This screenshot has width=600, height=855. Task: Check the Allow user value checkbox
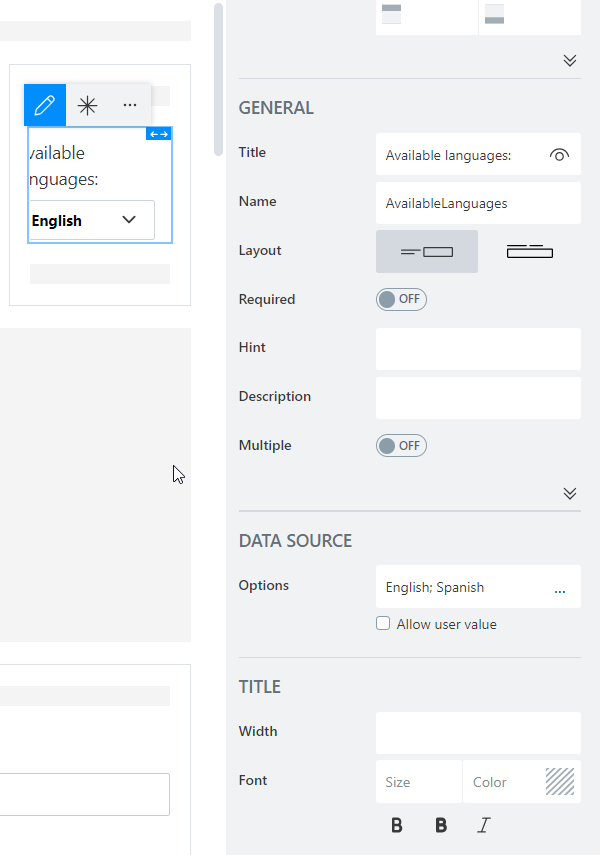(383, 624)
